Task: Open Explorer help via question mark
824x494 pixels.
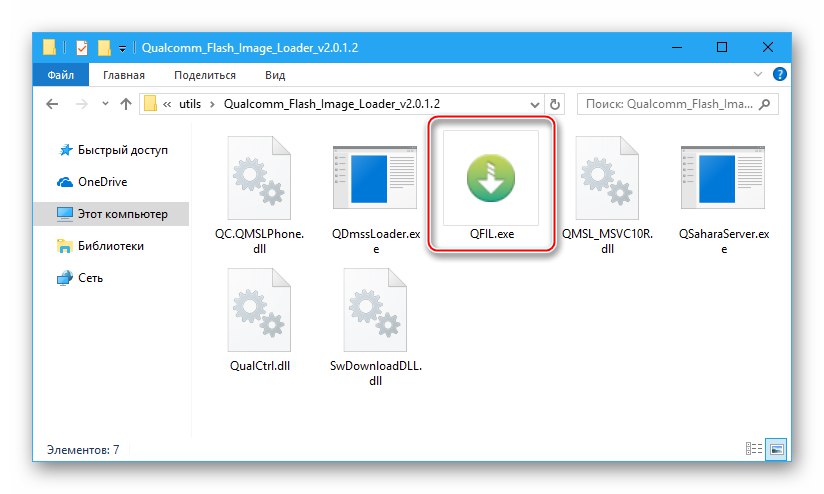Action: click(x=779, y=74)
